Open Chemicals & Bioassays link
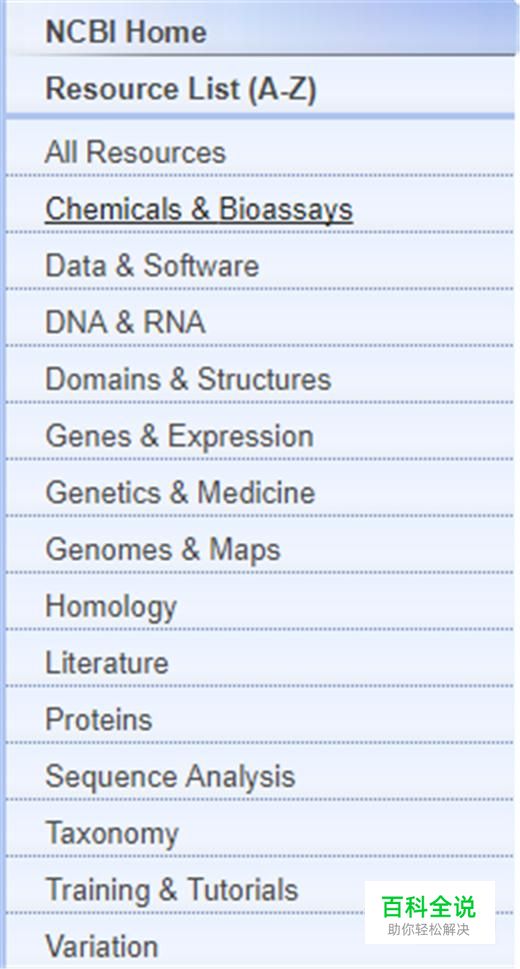The height and width of the screenshot is (969, 520). pos(198,209)
